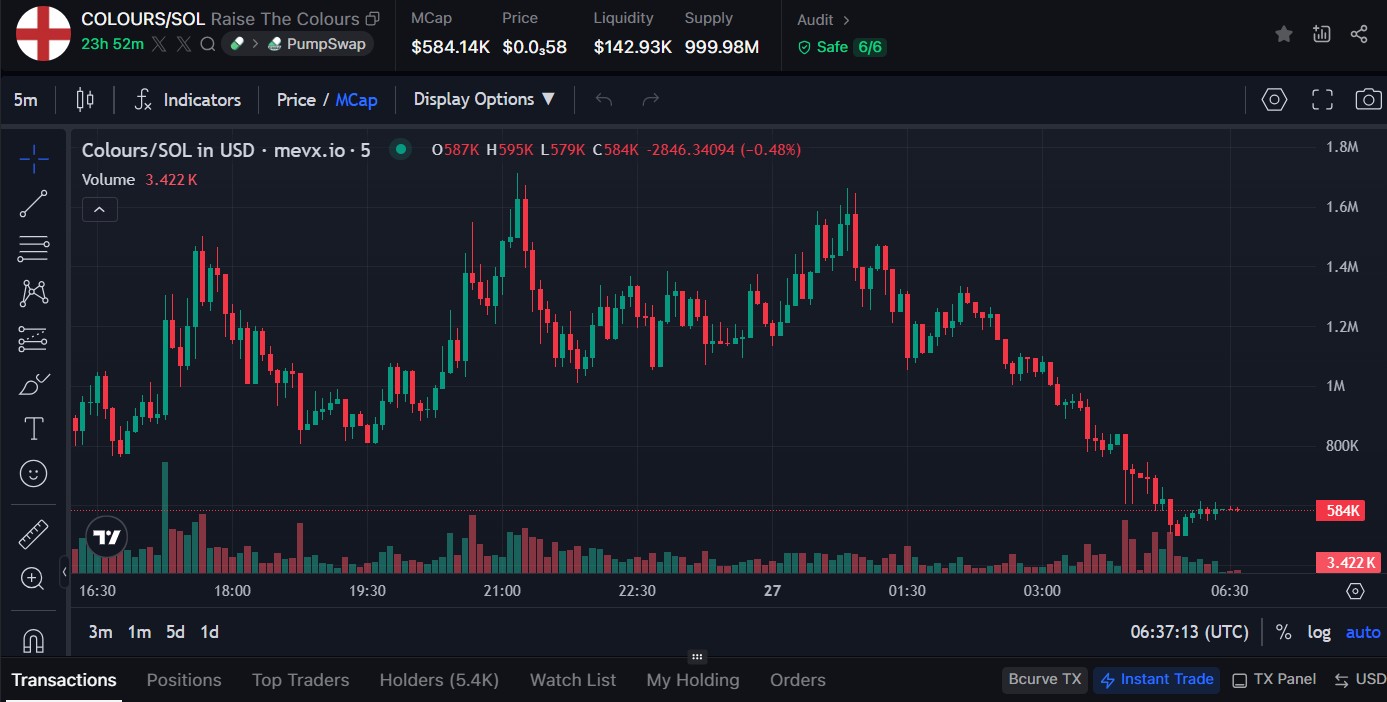This screenshot has width=1387, height=702.
Task: Open the Transactions tab
Action: click(x=64, y=680)
